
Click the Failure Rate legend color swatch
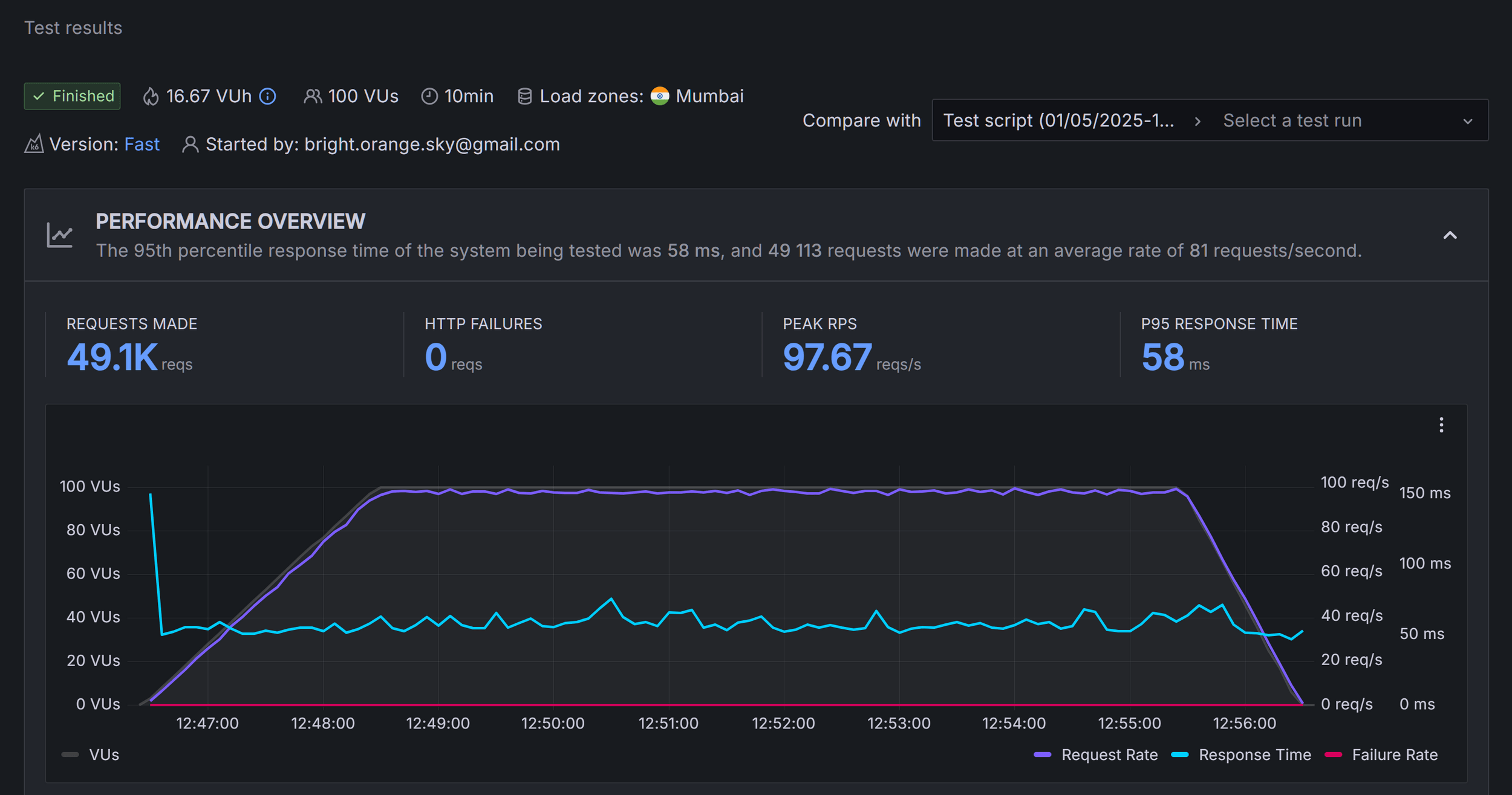click(x=1334, y=754)
